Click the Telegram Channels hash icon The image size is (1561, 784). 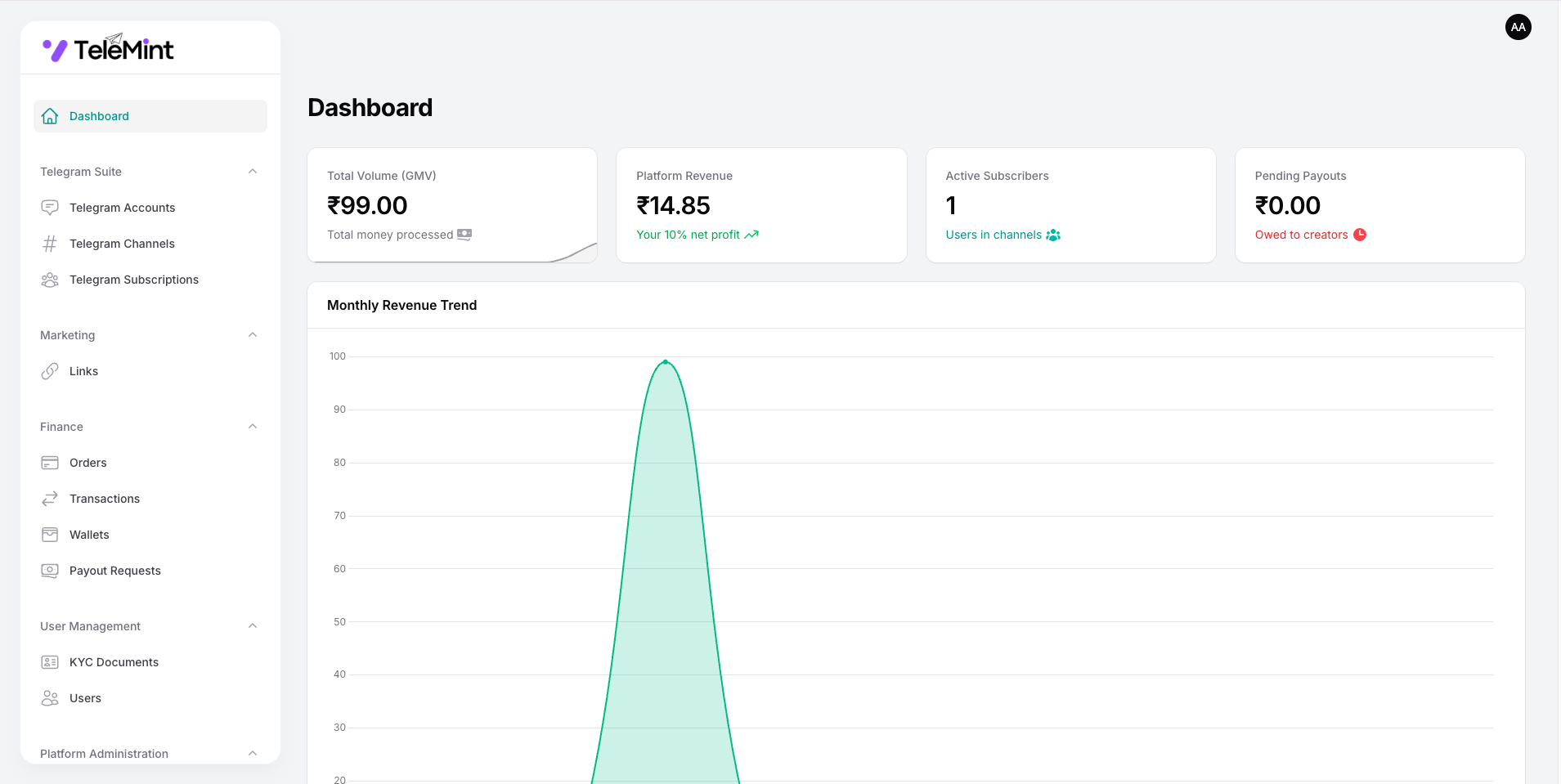tap(50, 244)
